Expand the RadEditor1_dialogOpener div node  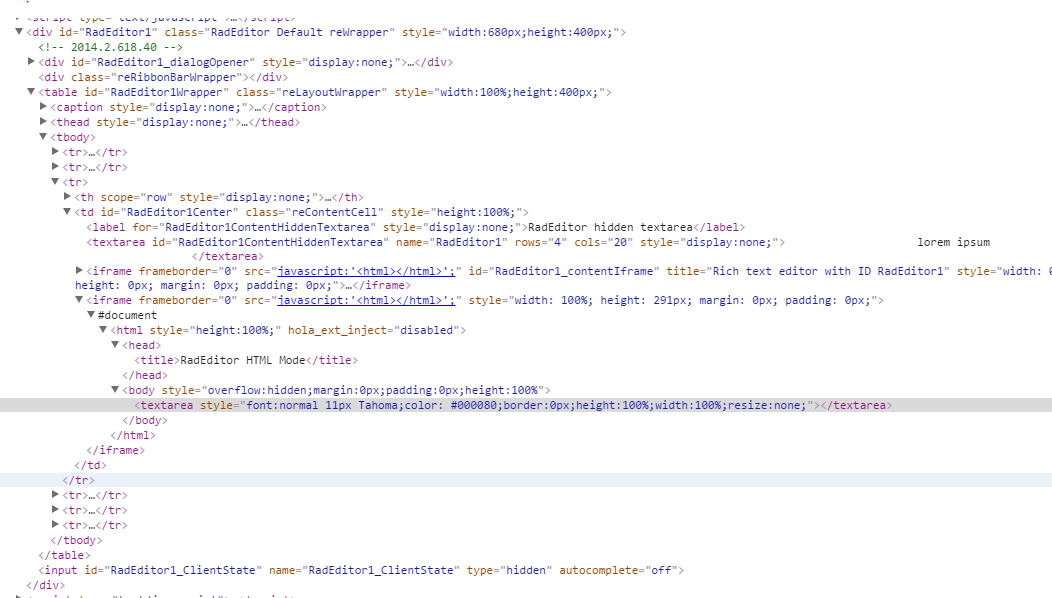[x=31, y=62]
